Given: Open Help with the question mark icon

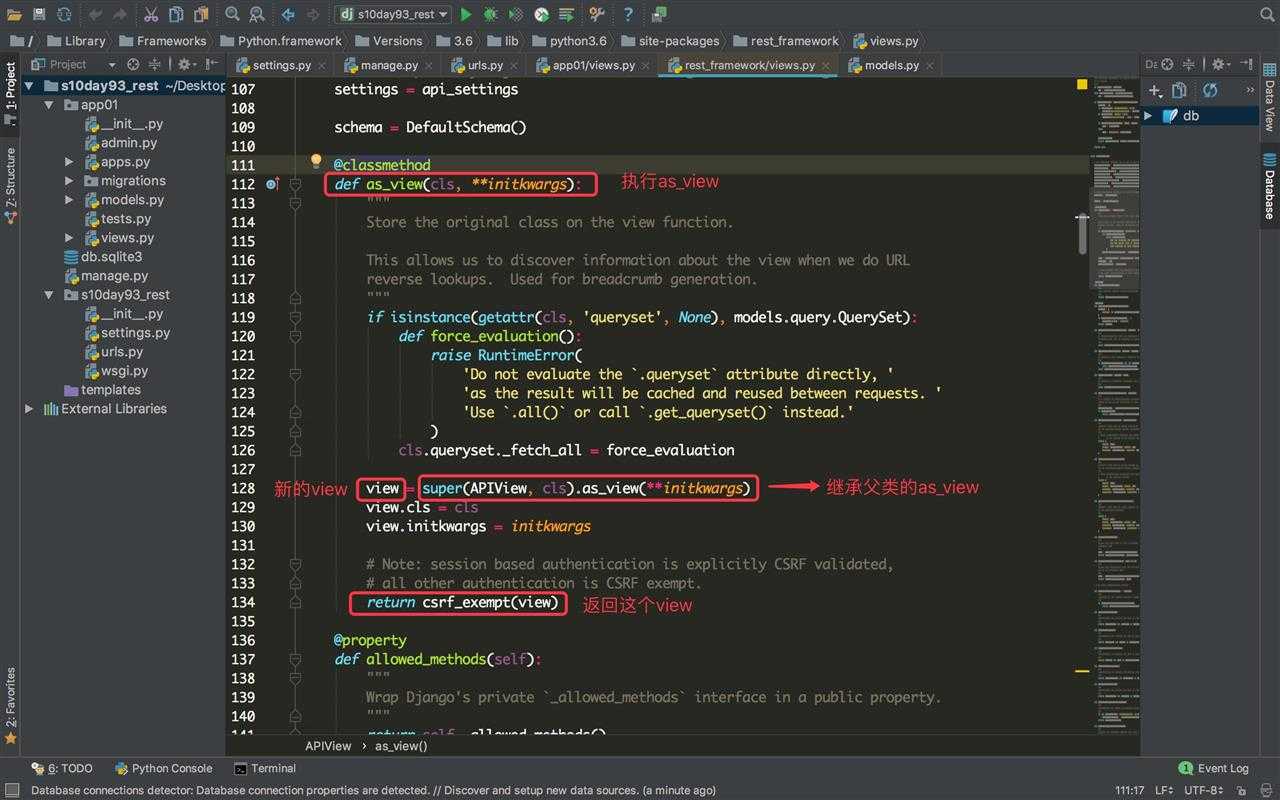Looking at the screenshot, I should click(x=628, y=14).
